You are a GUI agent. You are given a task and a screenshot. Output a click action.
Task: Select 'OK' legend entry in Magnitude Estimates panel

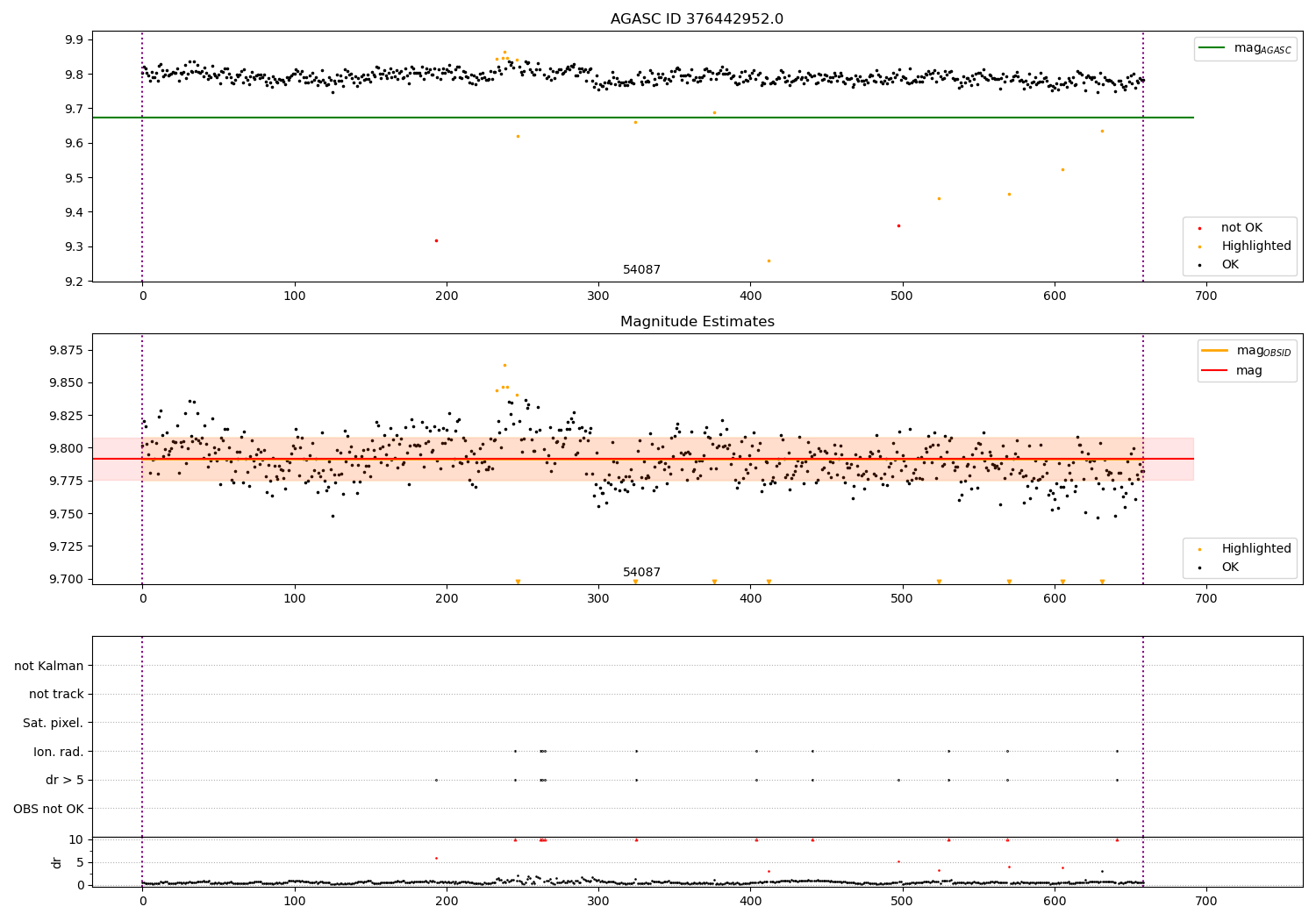tap(1230, 568)
